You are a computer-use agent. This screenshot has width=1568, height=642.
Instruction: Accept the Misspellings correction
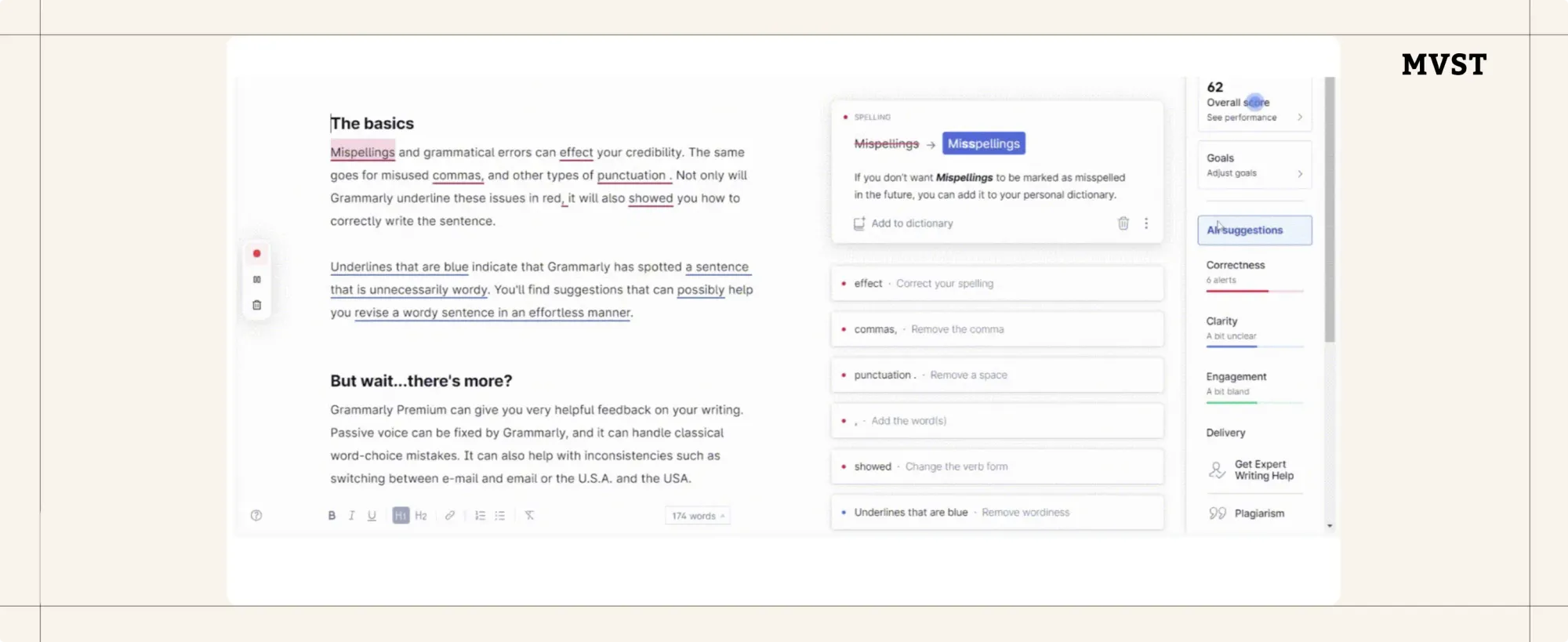(984, 143)
